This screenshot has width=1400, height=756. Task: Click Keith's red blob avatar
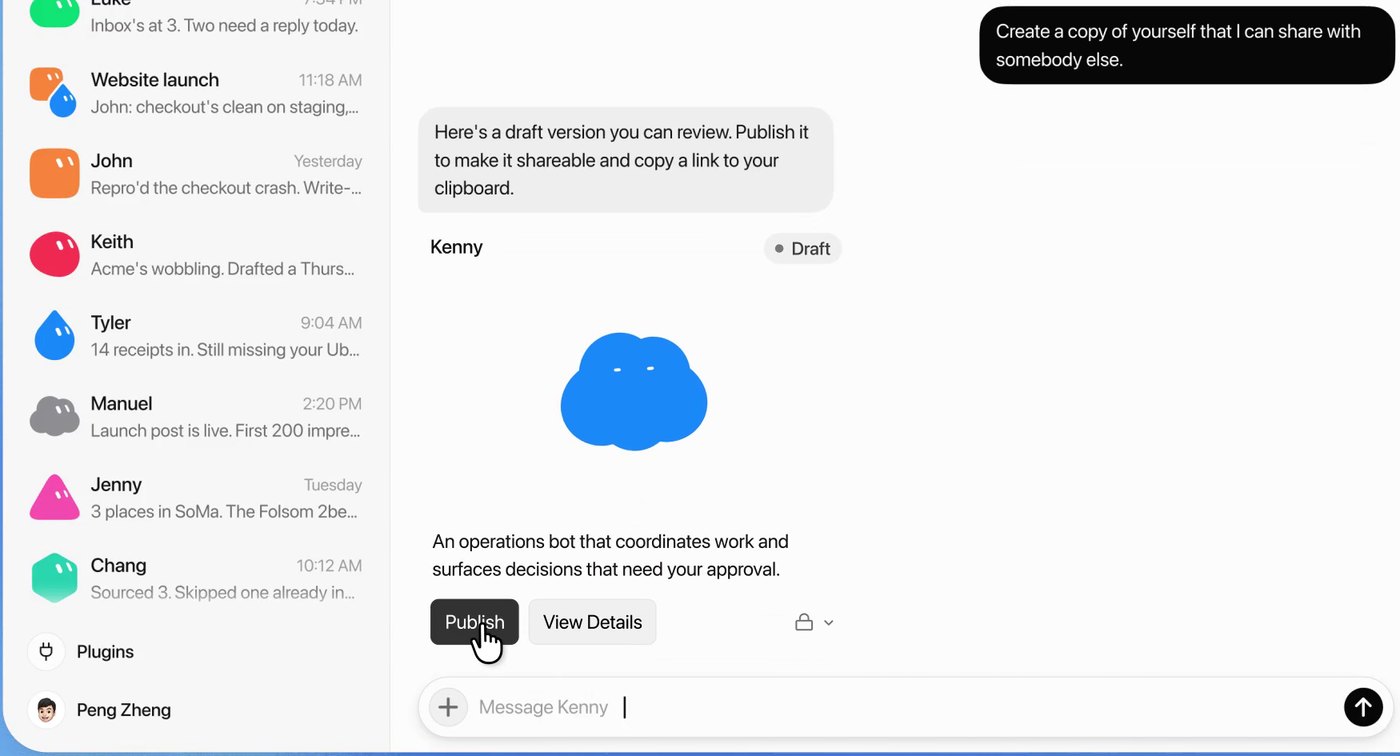pos(54,254)
